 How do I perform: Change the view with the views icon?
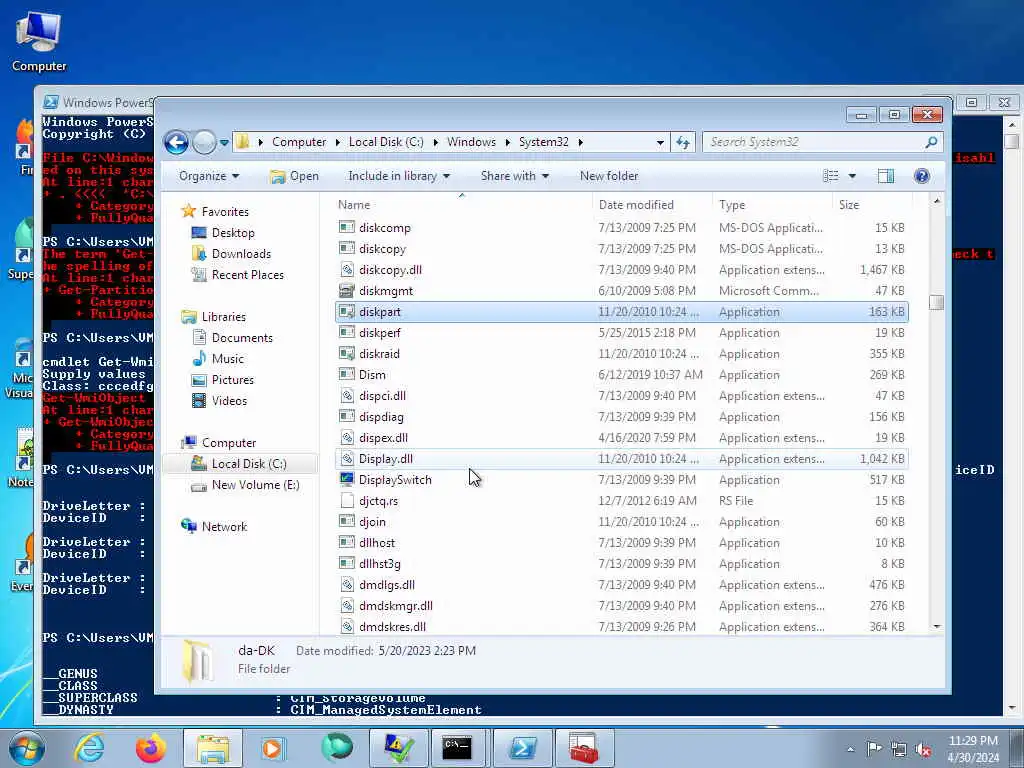point(831,176)
